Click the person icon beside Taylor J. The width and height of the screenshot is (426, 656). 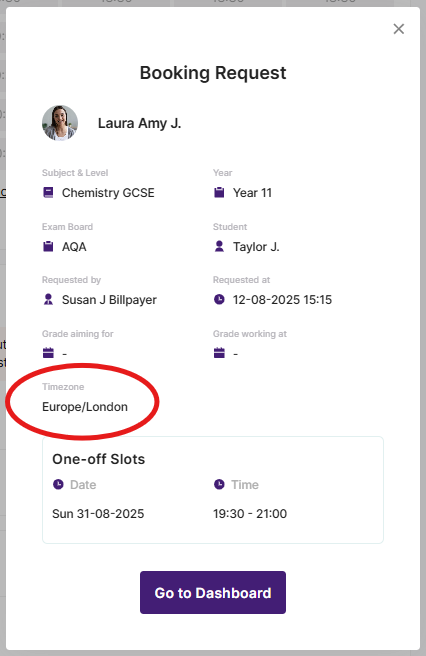(219, 246)
